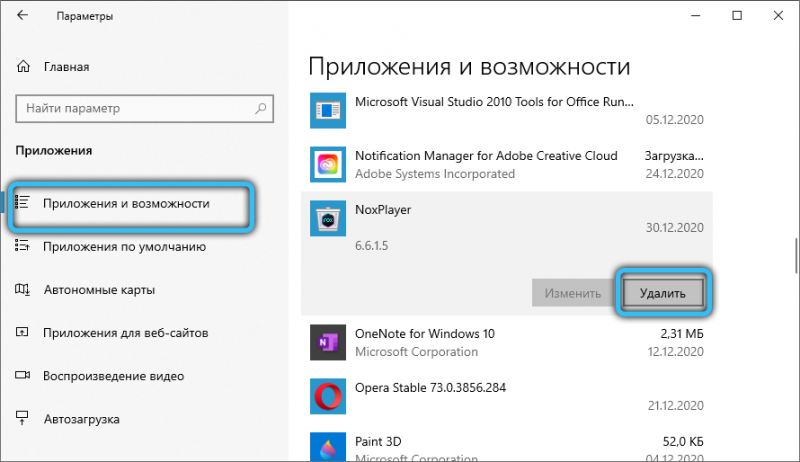Click the NoxPlayer app icon
Image resolution: width=800 pixels, height=462 pixels.
point(328,219)
